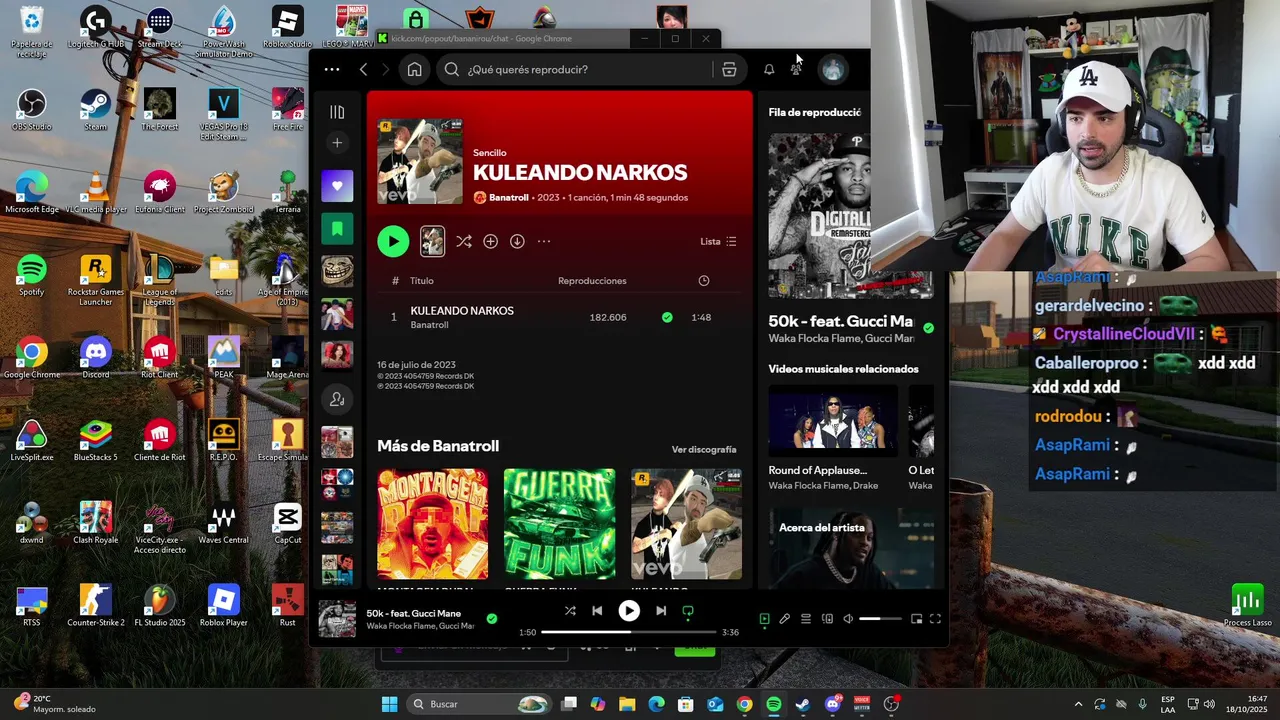Open the Banatroll artist link under title
Image resolution: width=1280 pixels, height=720 pixels.
(x=508, y=198)
